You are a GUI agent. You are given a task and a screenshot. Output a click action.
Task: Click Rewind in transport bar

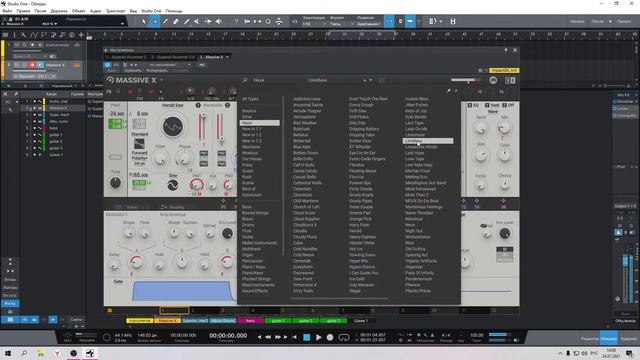pos(268,337)
